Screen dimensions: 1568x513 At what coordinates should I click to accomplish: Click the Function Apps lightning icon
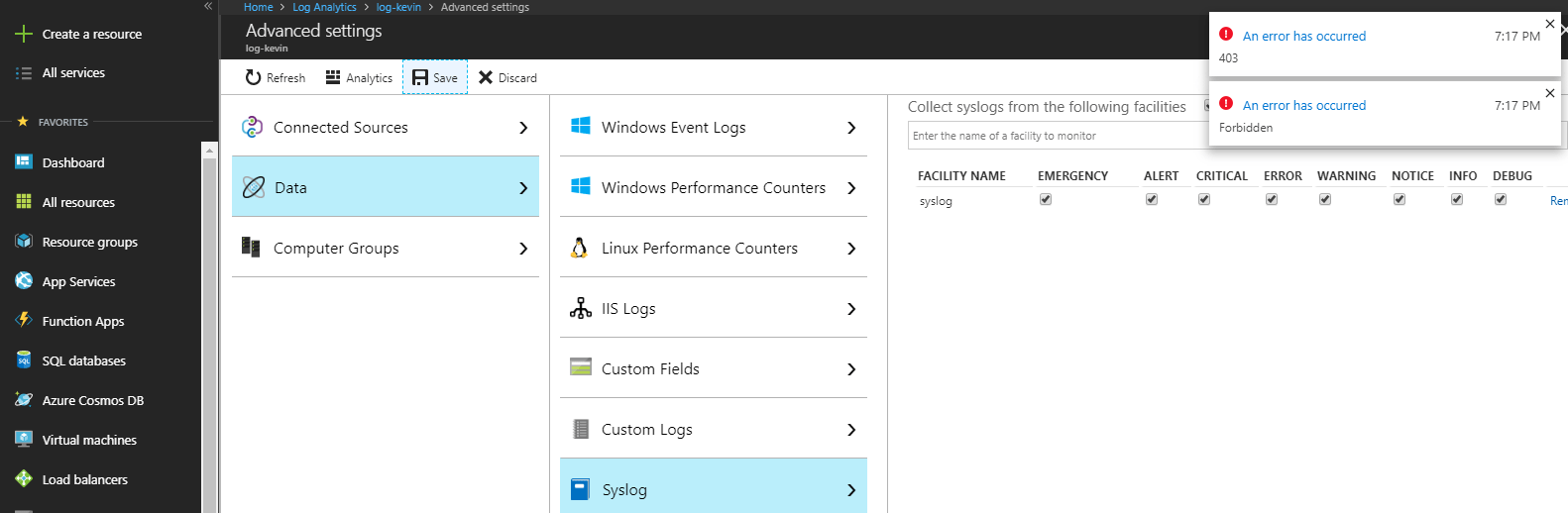(x=24, y=320)
